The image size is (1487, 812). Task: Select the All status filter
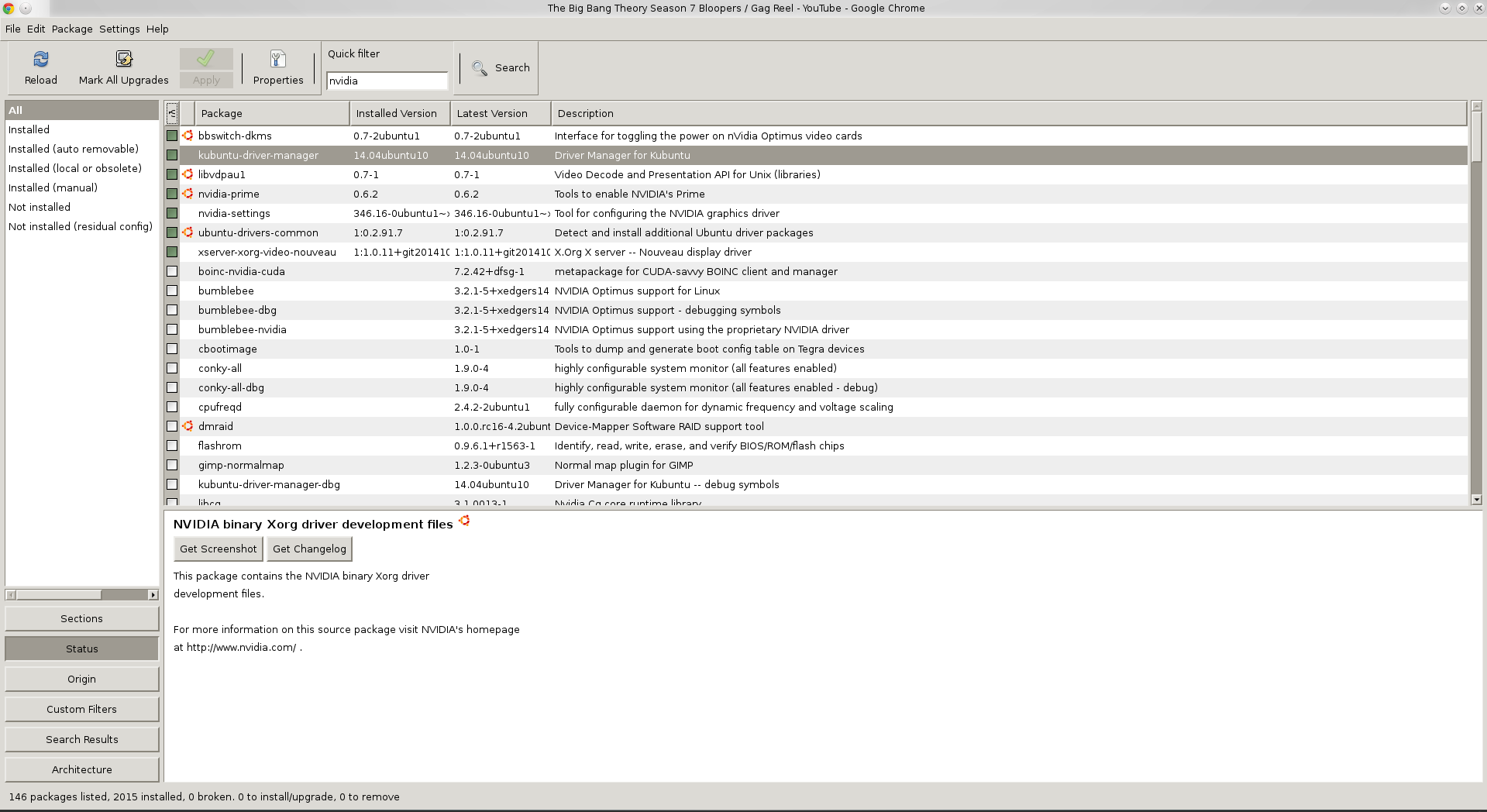click(x=82, y=110)
